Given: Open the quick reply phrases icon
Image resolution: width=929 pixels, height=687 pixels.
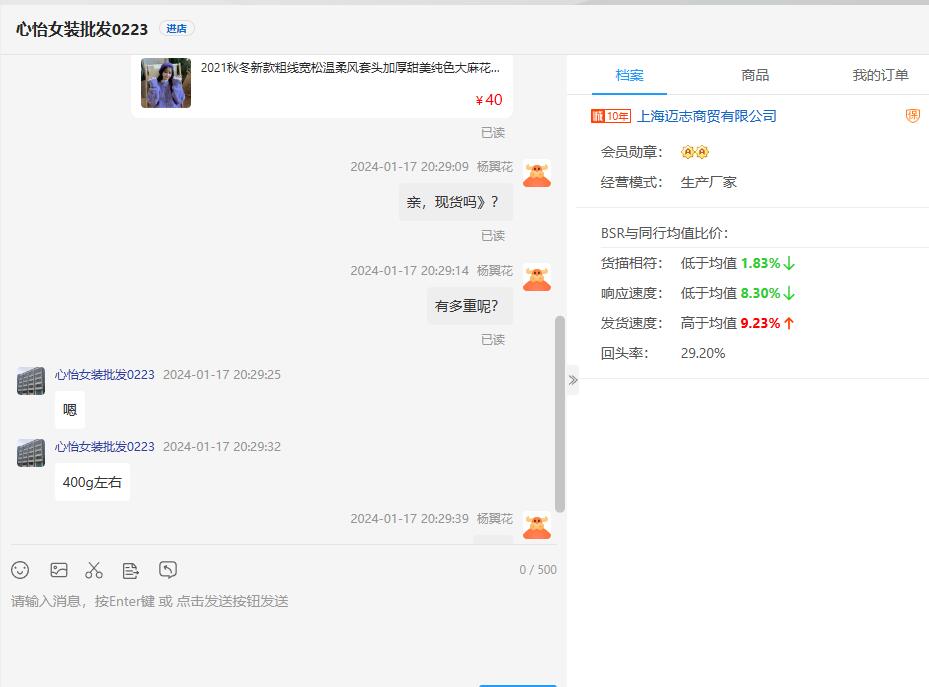Looking at the screenshot, I should (x=131, y=570).
